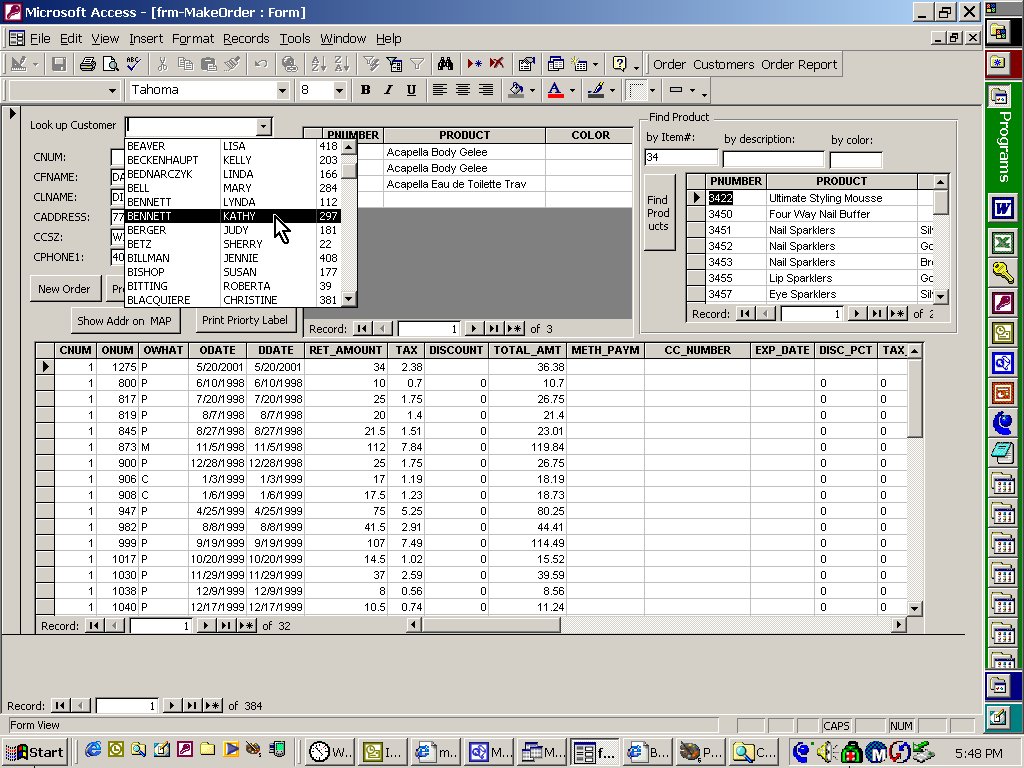
Task: Toggle Underline formatting
Action: click(x=411, y=90)
